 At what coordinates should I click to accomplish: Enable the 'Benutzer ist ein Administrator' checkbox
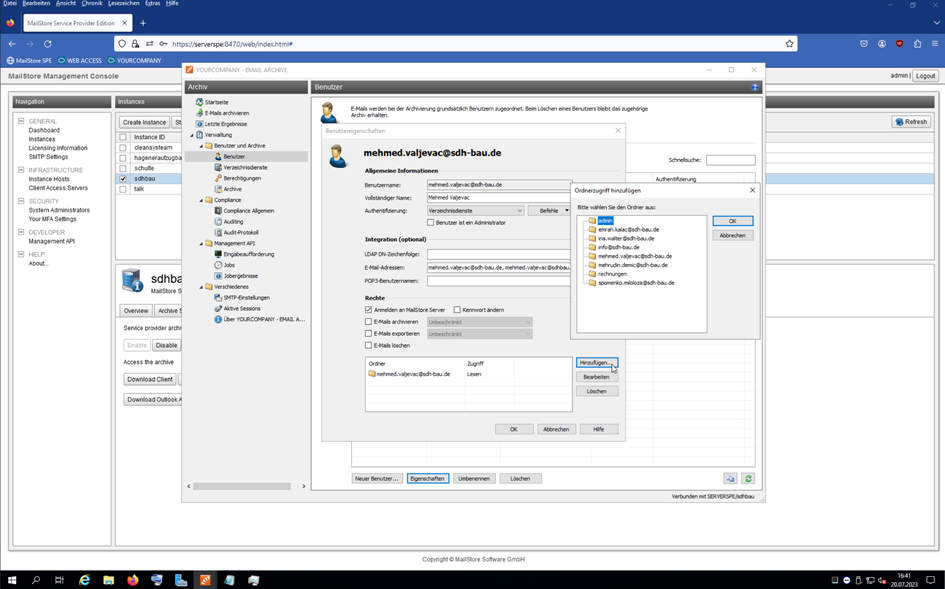pyautogui.click(x=431, y=223)
